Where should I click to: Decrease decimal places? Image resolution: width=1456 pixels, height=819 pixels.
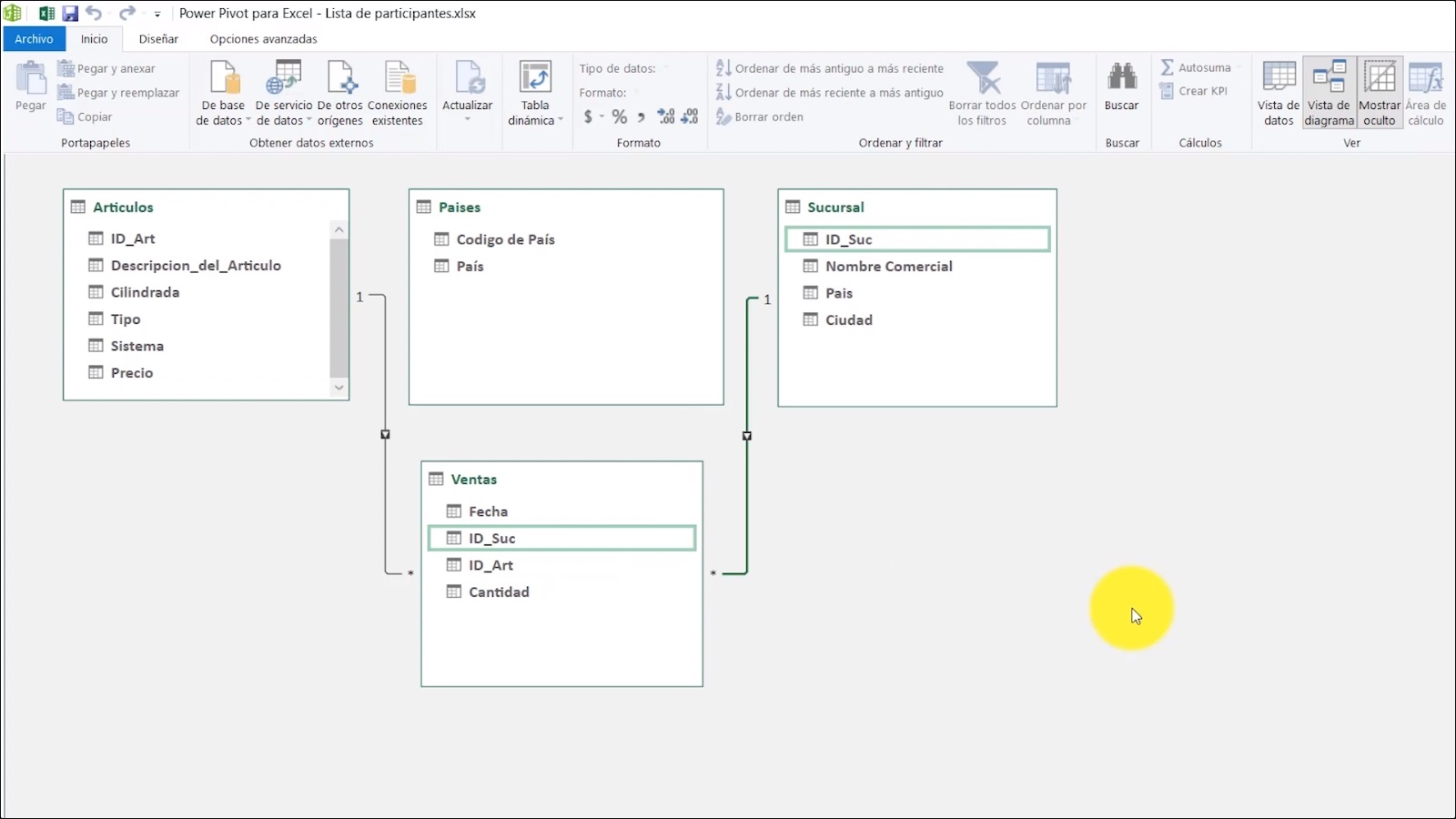(690, 116)
